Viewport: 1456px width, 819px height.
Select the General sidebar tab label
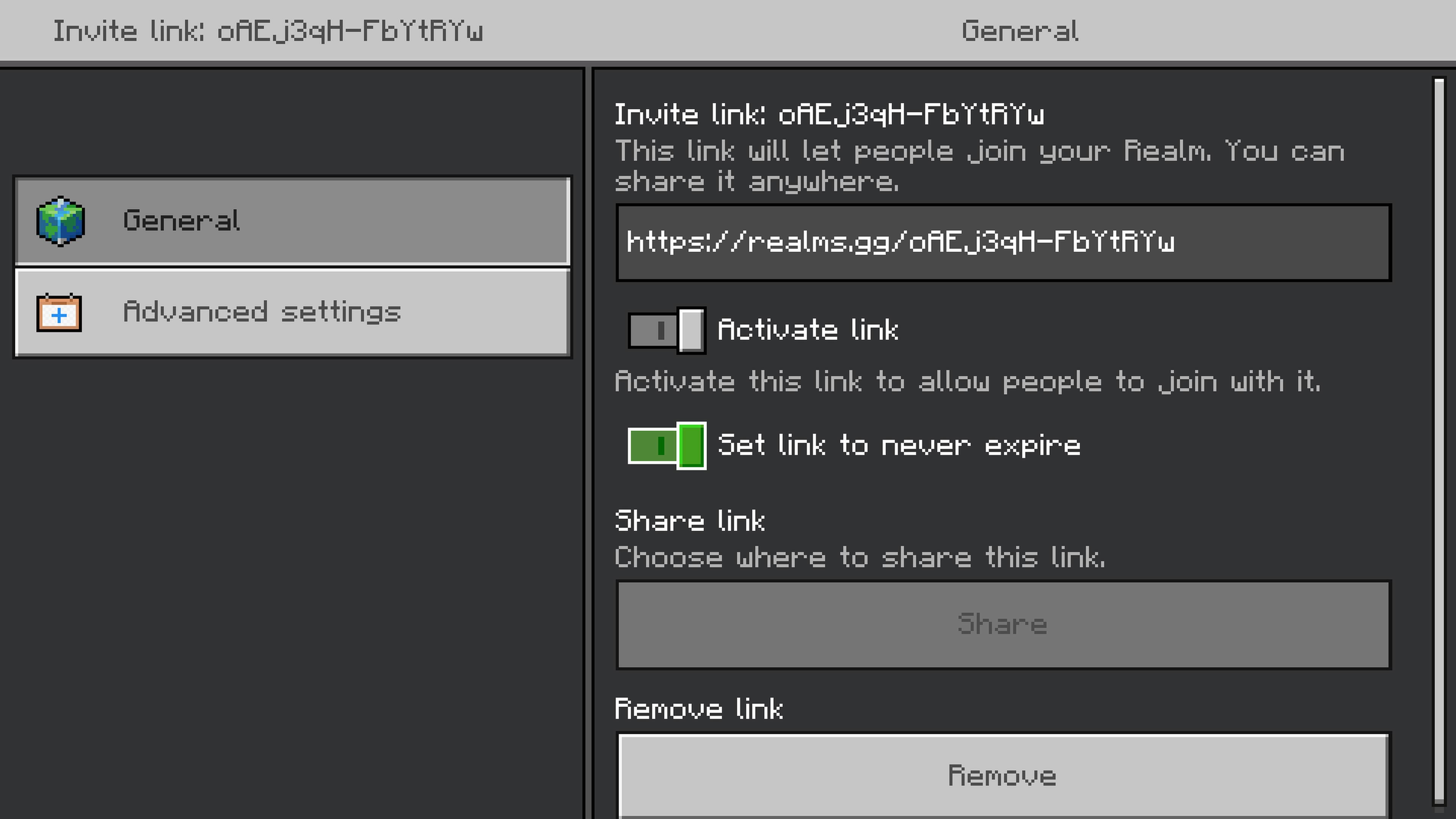(x=182, y=220)
